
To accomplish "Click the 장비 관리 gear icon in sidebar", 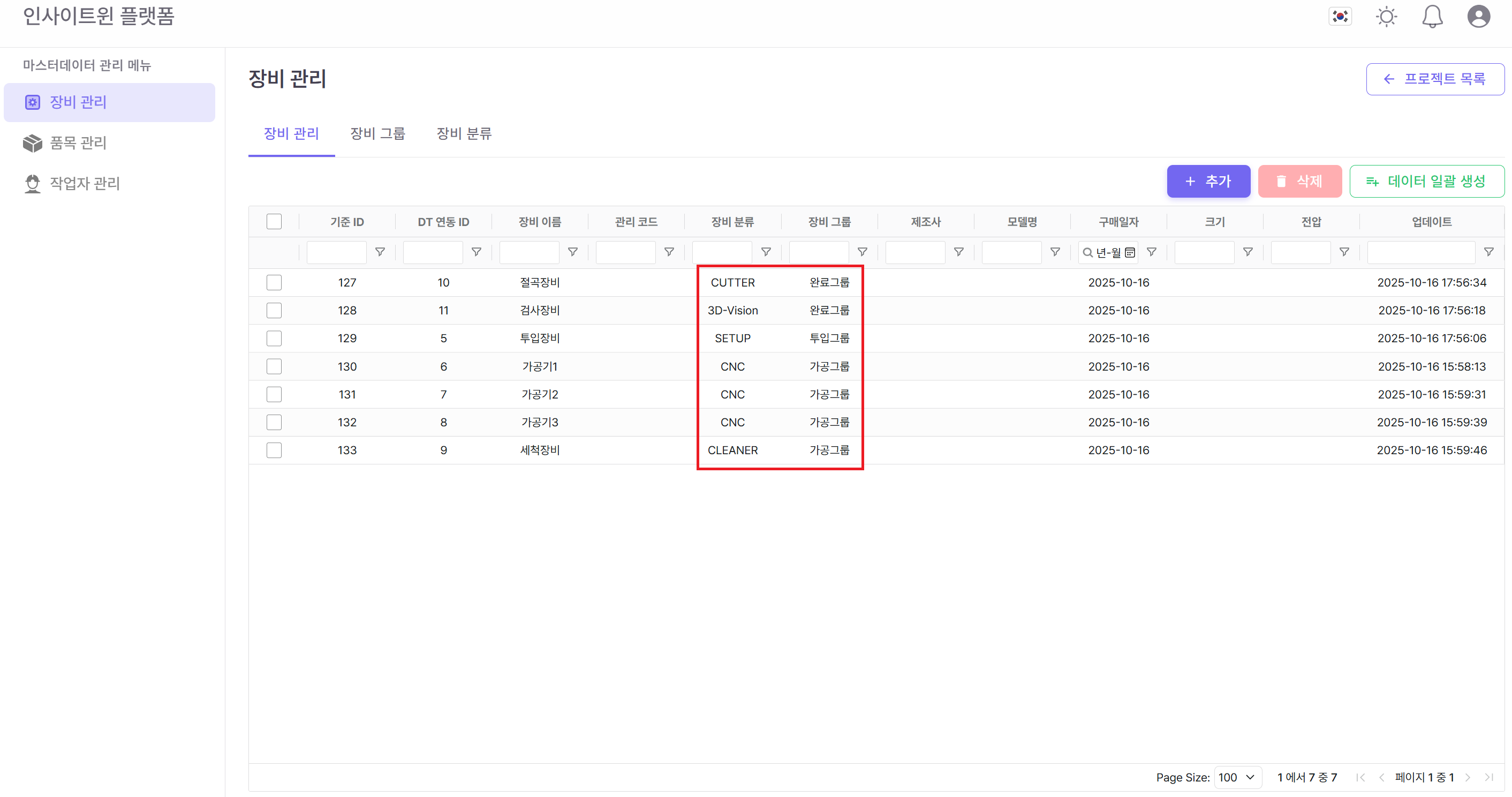I will tap(32, 102).
